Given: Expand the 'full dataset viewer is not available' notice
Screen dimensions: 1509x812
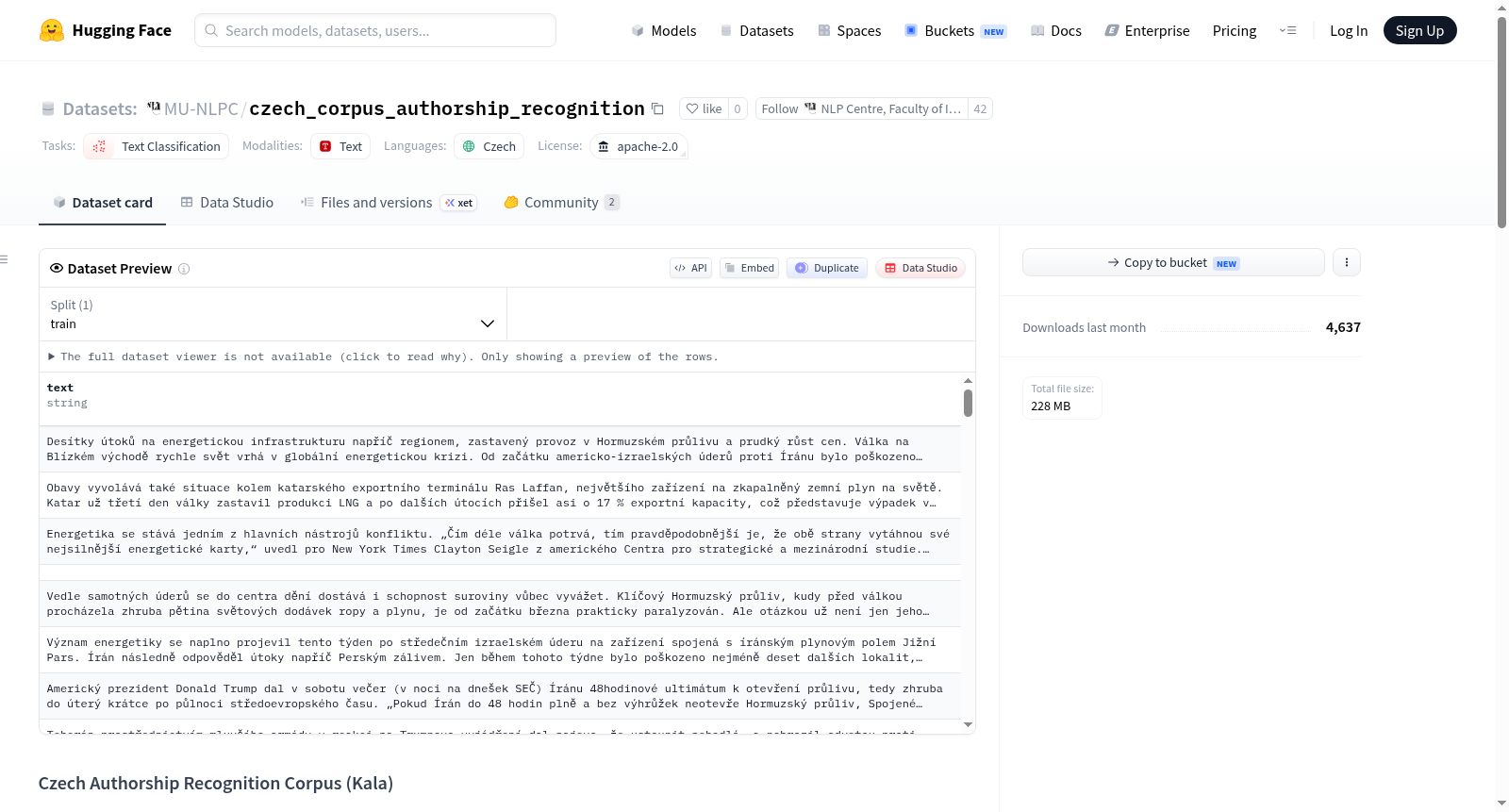Looking at the screenshot, I should pos(383,356).
